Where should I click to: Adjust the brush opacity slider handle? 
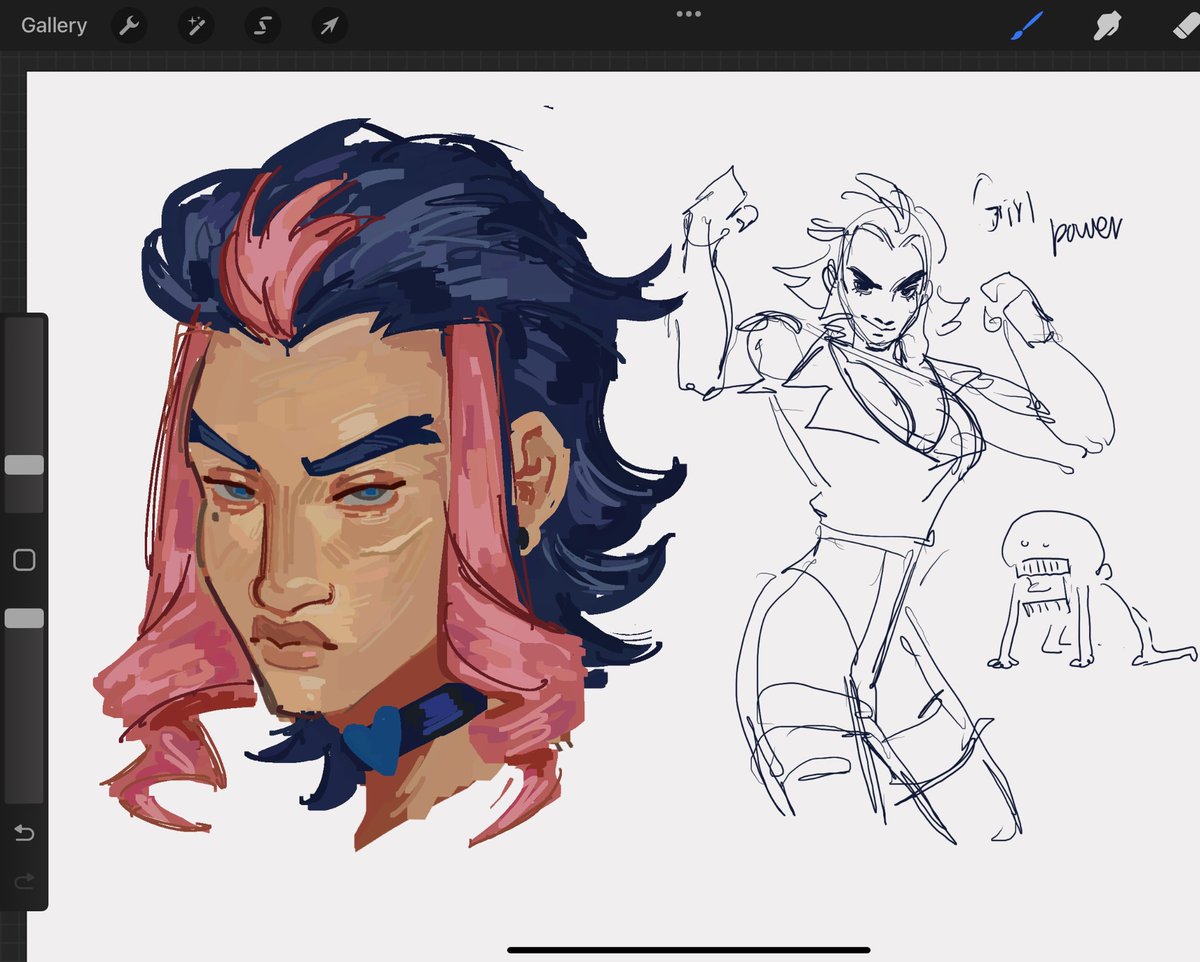[x=24, y=618]
